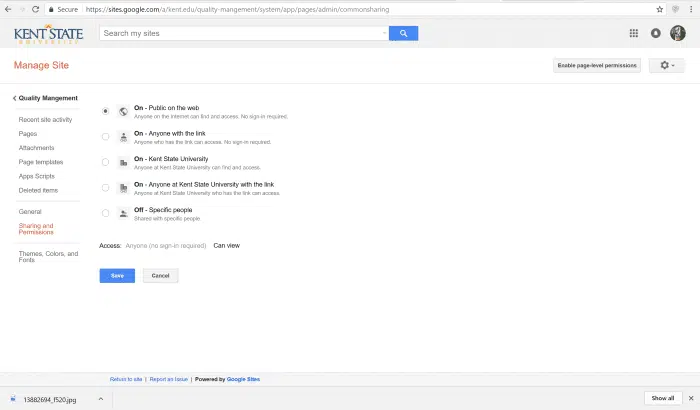Follow the Report an Issue link
This screenshot has height=410, width=700.
[x=169, y=379]
